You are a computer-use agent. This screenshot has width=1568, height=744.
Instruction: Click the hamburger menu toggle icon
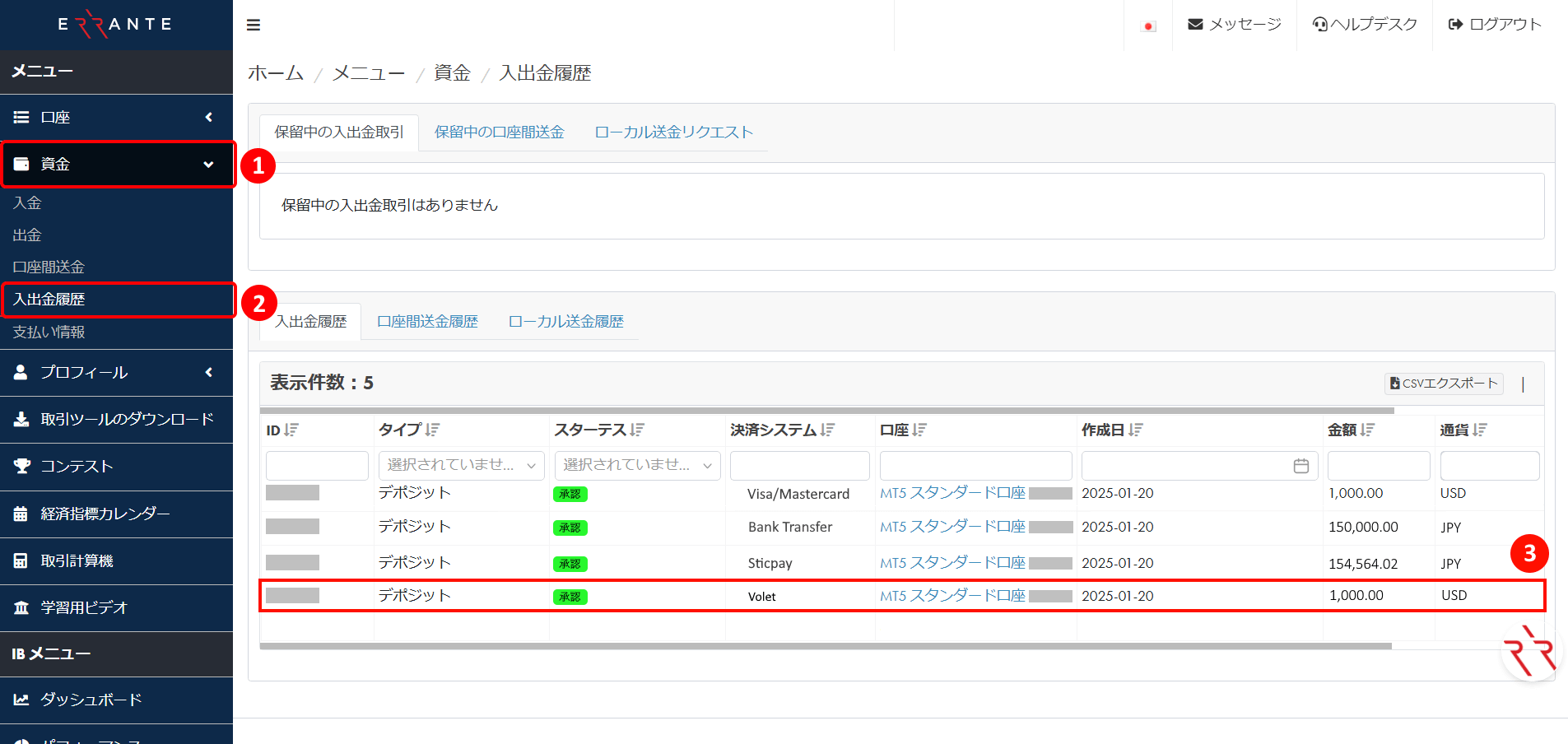tap(254, 25)
